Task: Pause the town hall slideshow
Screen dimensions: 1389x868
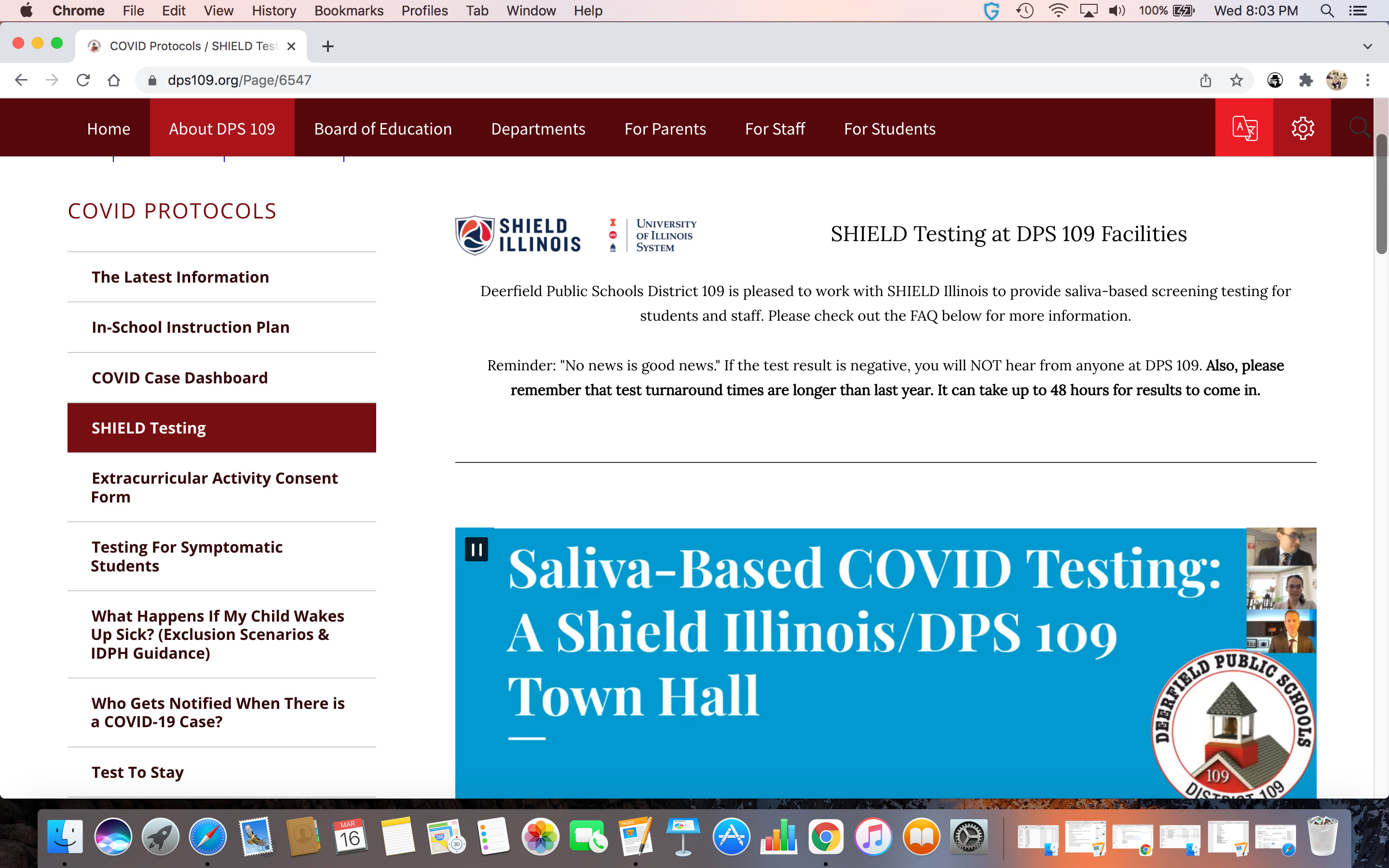Action: pos(477,549)
